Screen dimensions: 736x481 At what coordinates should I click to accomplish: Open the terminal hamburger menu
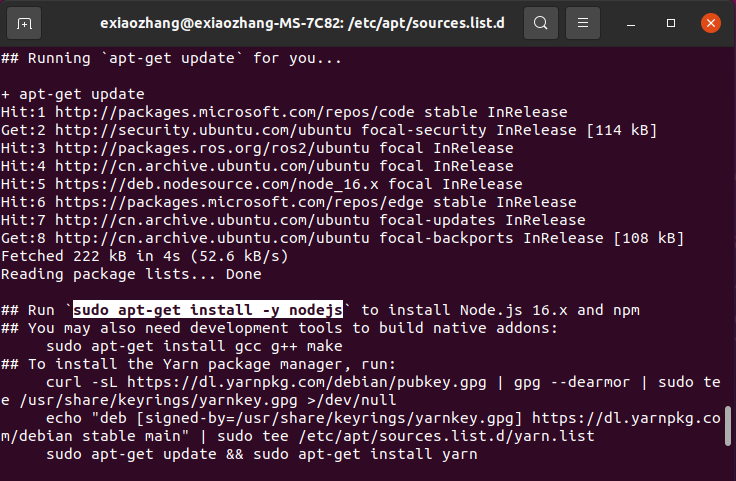(588, 22)
